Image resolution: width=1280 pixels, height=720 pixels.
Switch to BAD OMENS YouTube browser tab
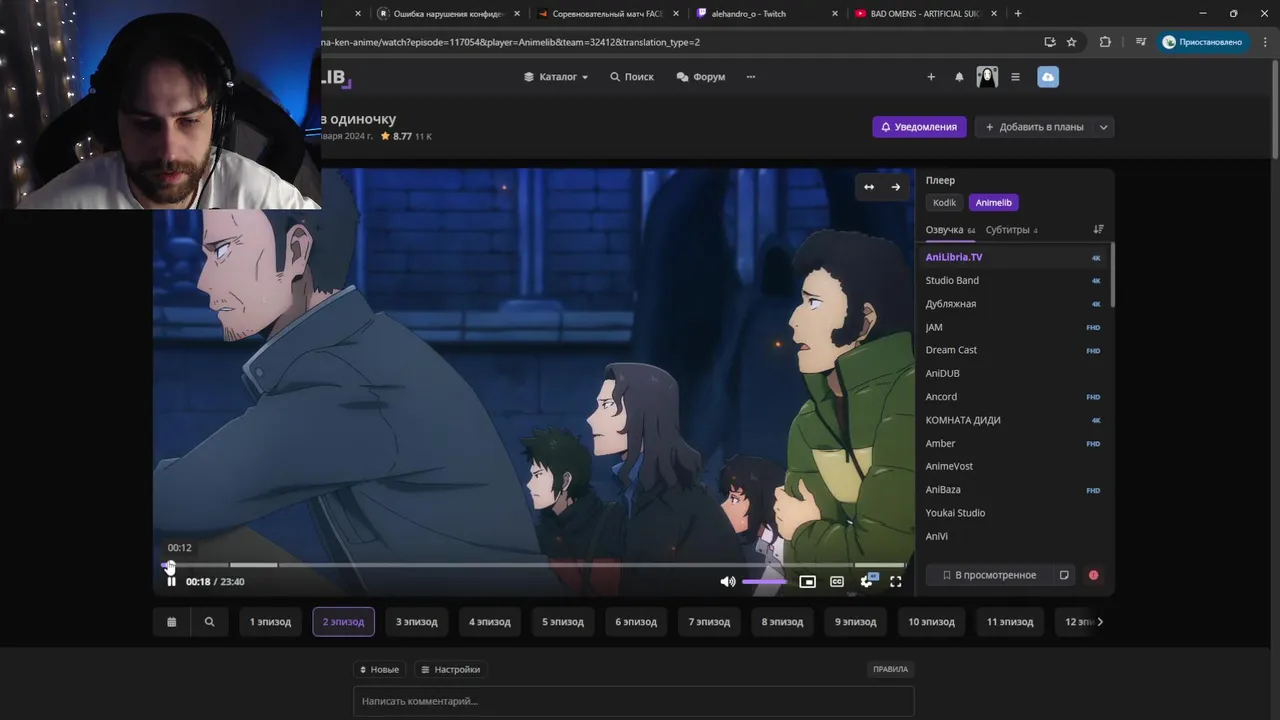point(925,14)
